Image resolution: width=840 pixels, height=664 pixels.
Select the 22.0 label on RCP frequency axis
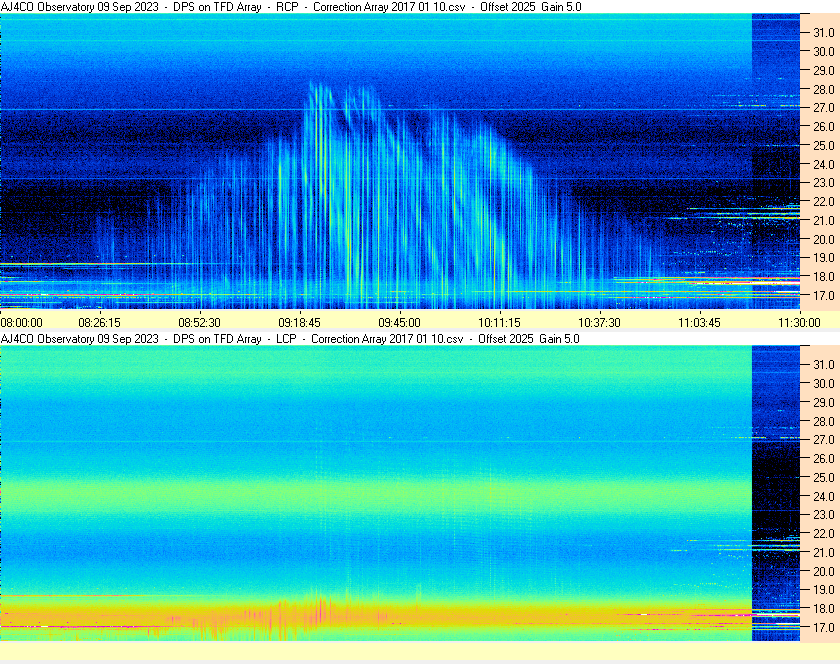click(824, 202)
